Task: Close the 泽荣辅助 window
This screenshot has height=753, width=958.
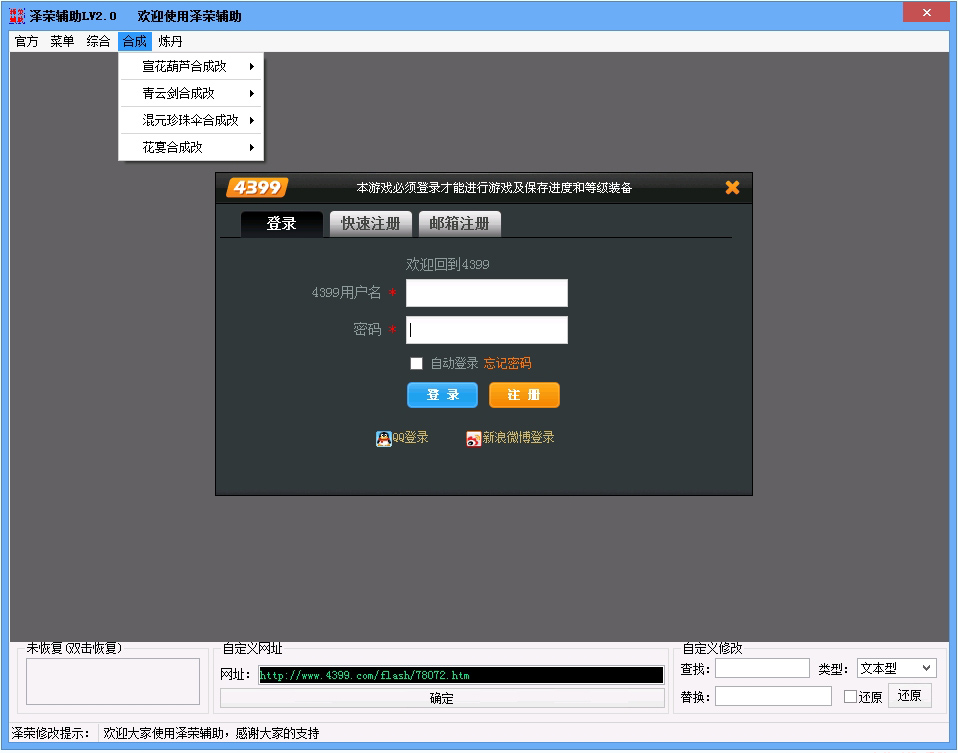Action: click(926, 12)
